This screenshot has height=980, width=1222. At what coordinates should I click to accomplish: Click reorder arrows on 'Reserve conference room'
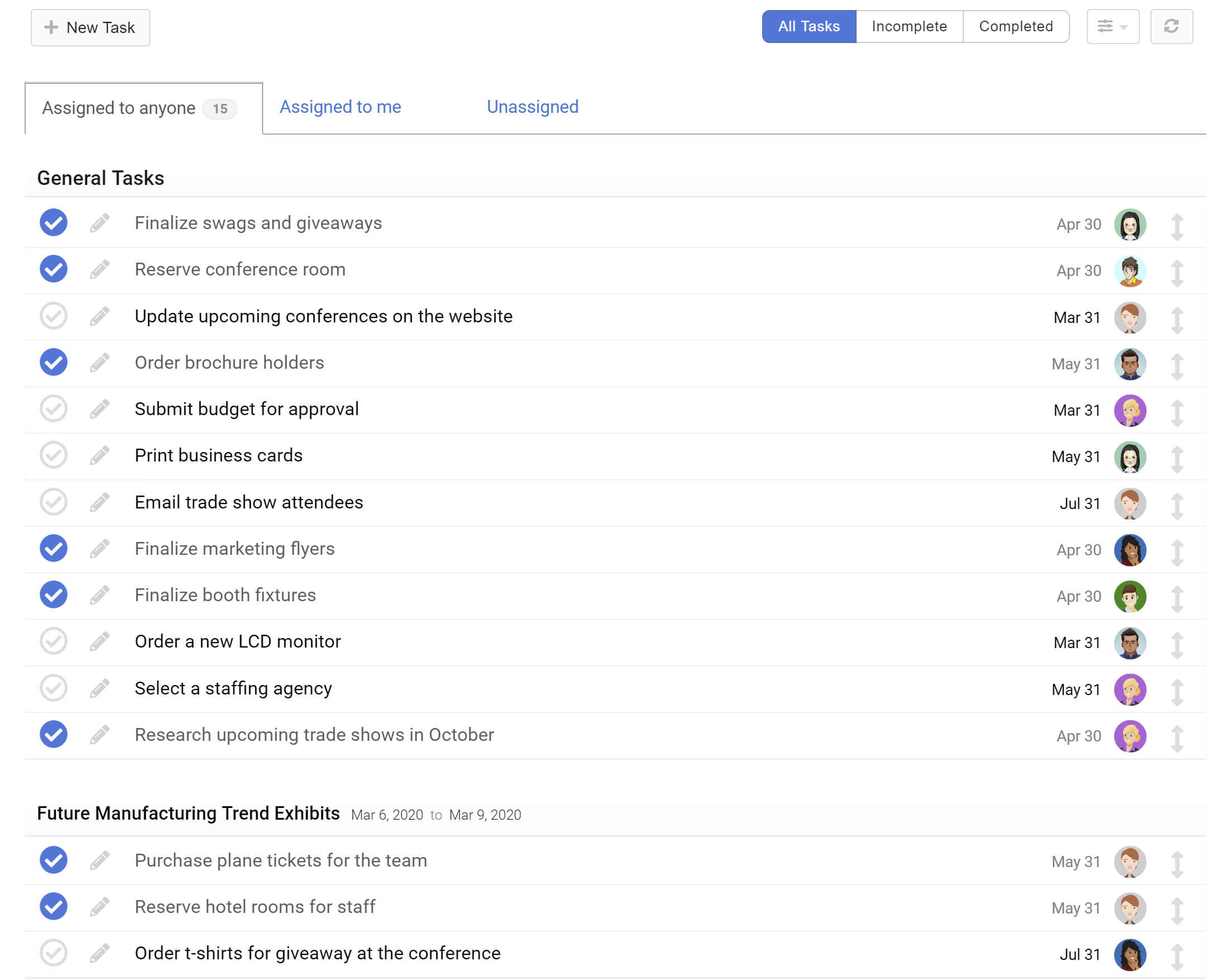coord(1177,273)
